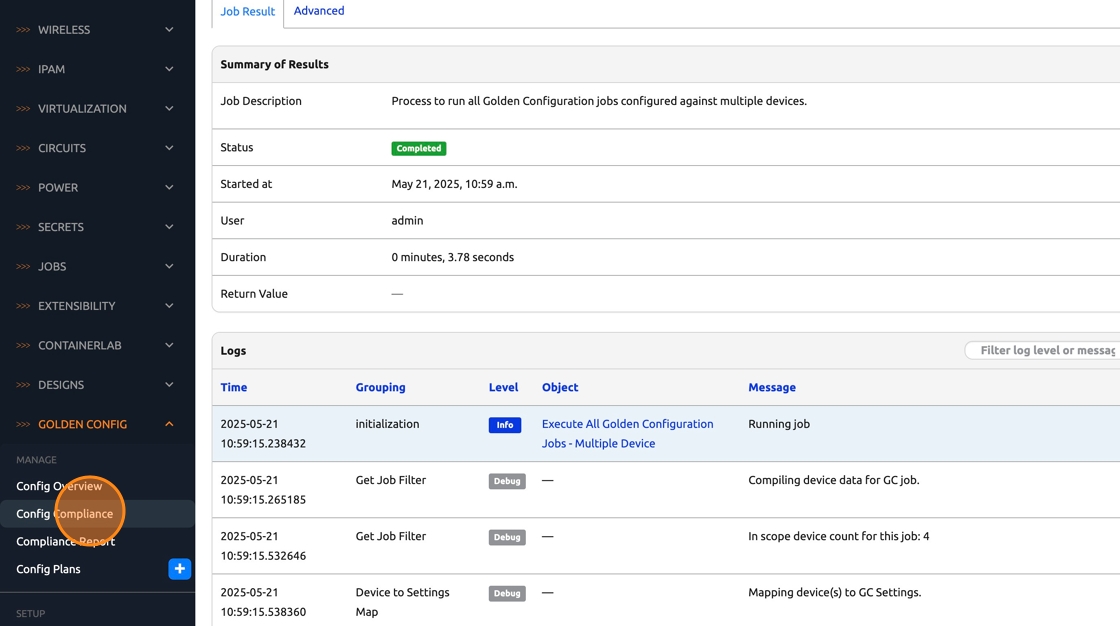Open the Config Overview page
Image resolution: width=1120 pixels, height=626 pixels.
click(x=59, y=486)
